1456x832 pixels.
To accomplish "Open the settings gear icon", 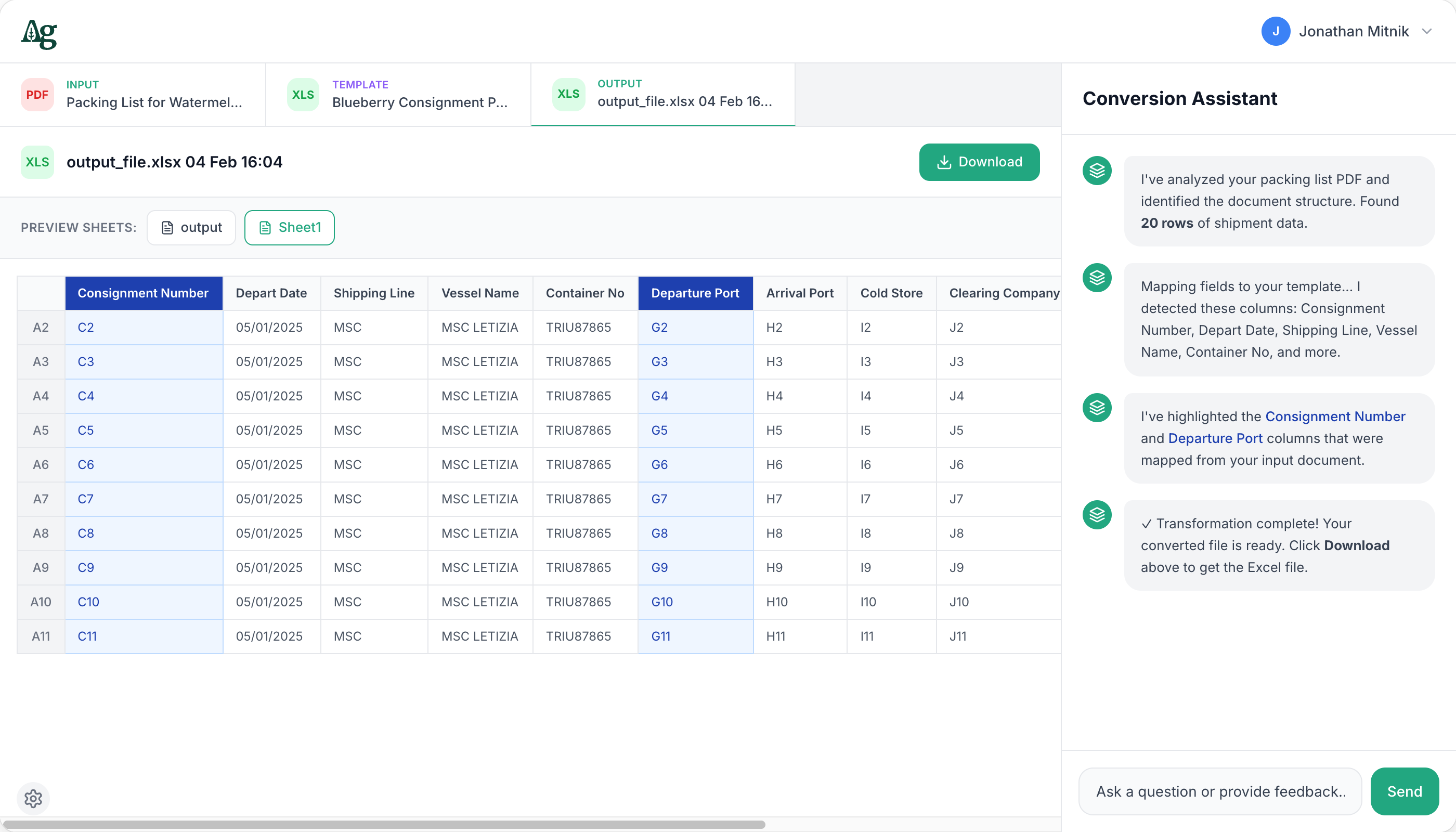I will pos(33,798).
